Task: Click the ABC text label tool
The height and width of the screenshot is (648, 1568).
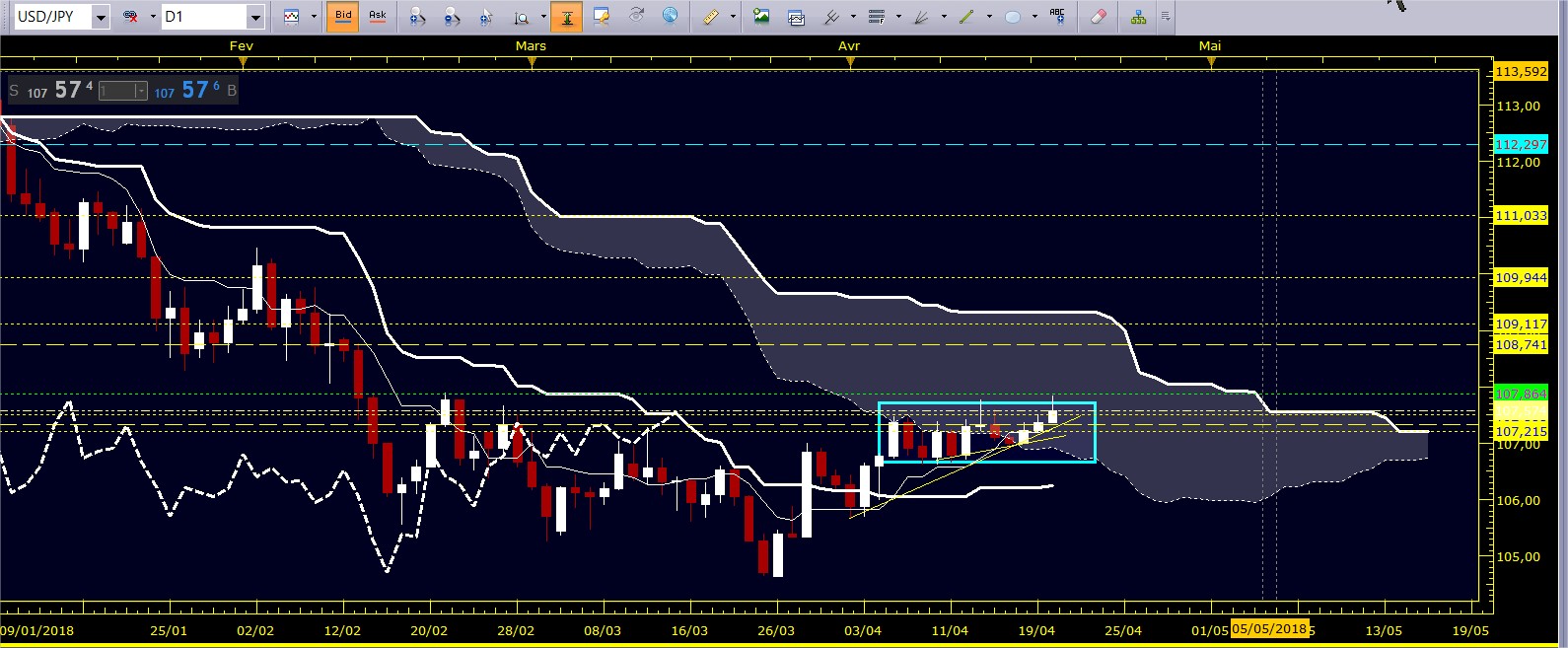Action: [1057, 16]
